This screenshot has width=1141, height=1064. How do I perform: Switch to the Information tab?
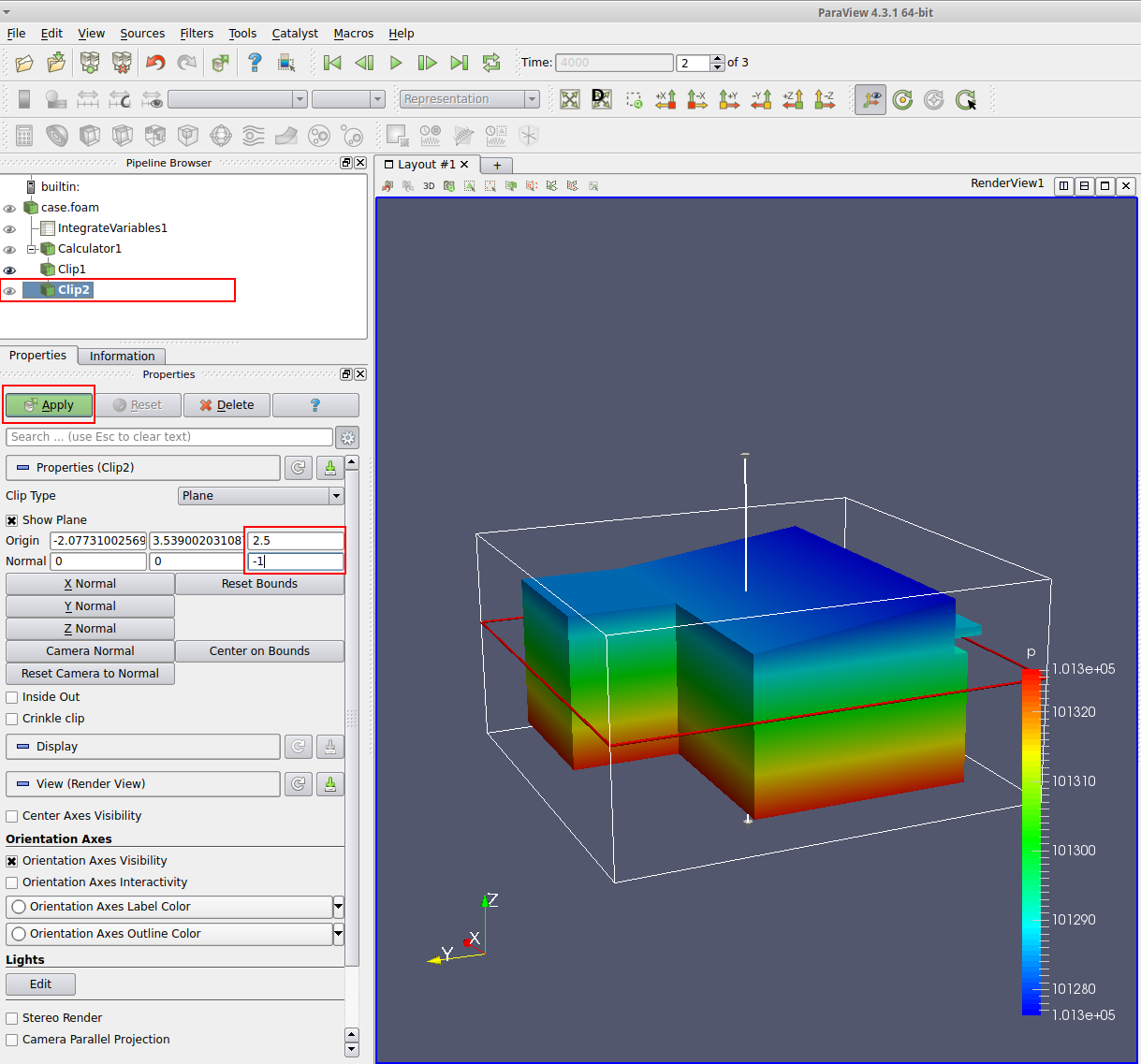122,356
